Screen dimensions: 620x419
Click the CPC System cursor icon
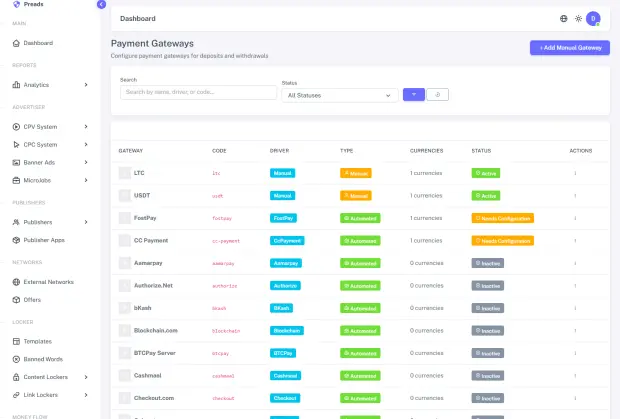pyautogui.click(x=16, y=145)
